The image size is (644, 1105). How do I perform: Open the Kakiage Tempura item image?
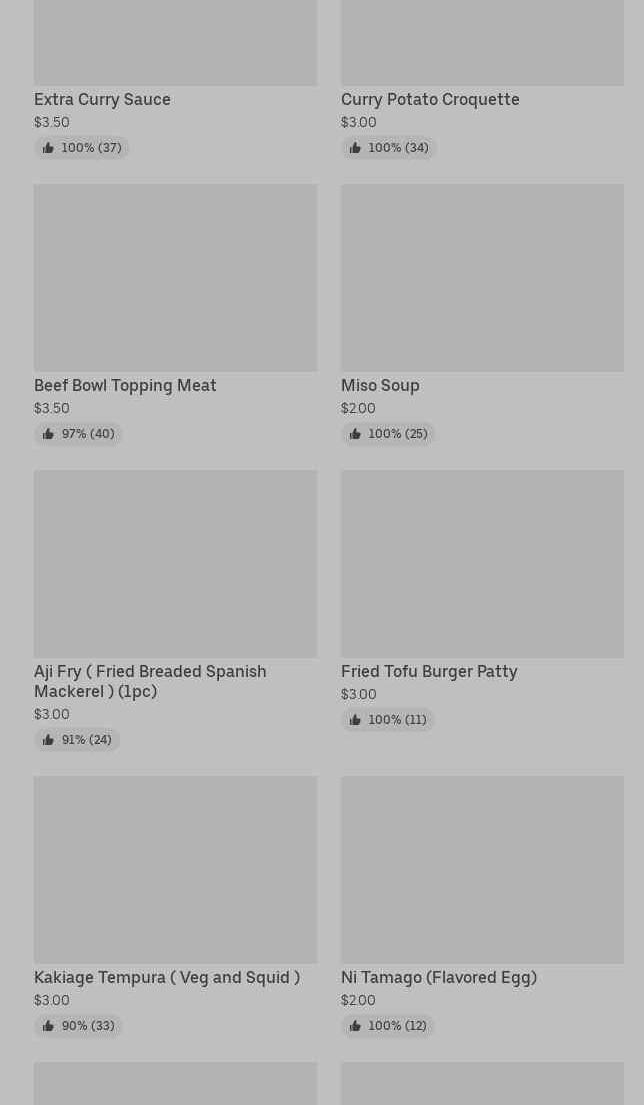pyautogui.click(x=175, y=870)
